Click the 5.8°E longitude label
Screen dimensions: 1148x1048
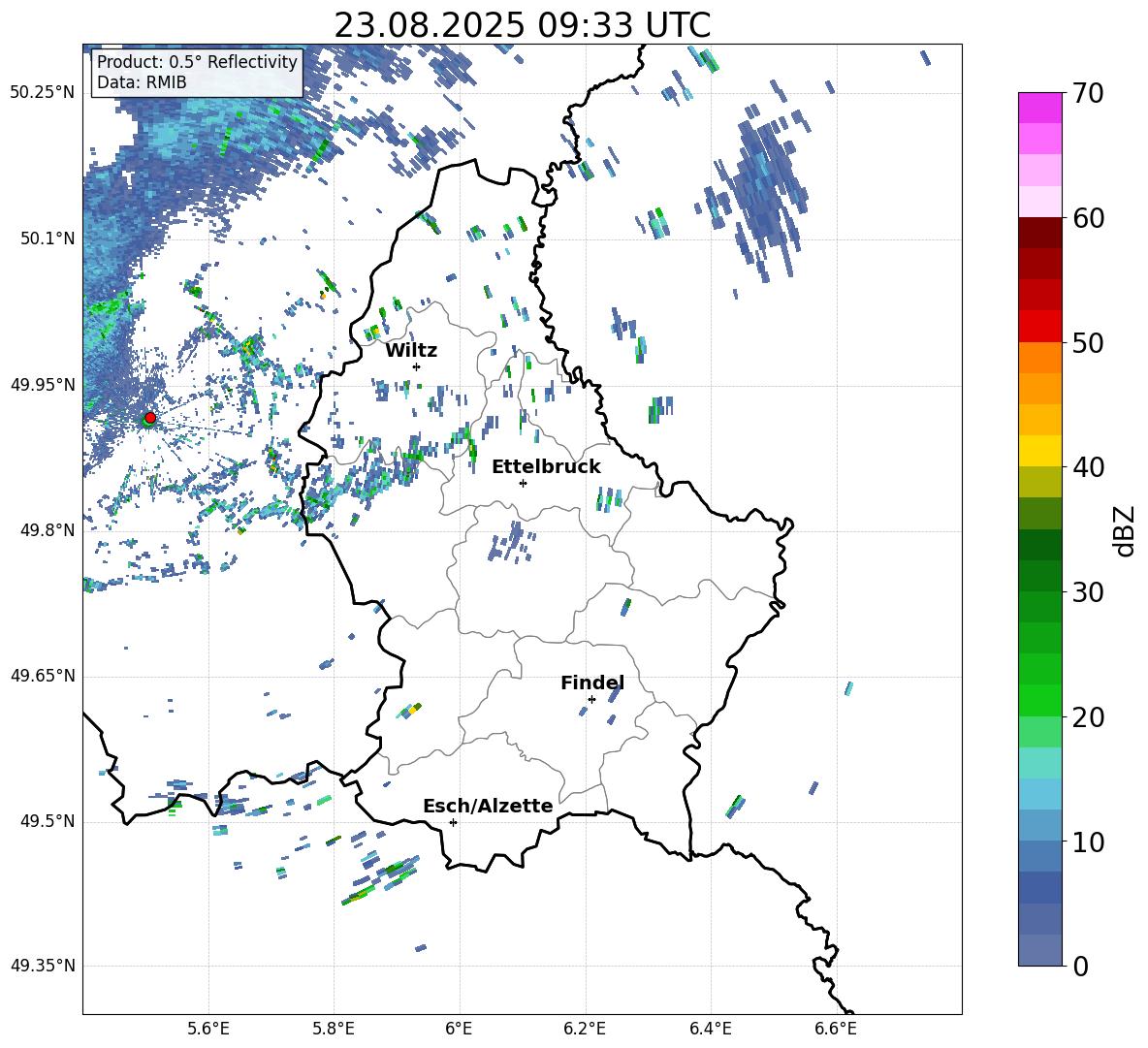pos(334,1029)
